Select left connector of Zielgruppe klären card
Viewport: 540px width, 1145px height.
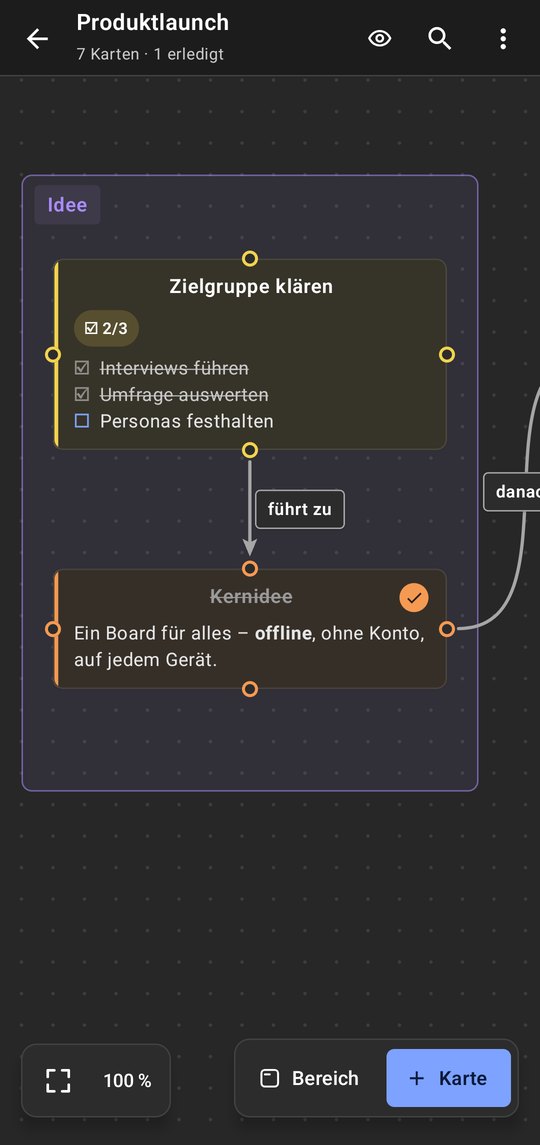tap(53, 354)
